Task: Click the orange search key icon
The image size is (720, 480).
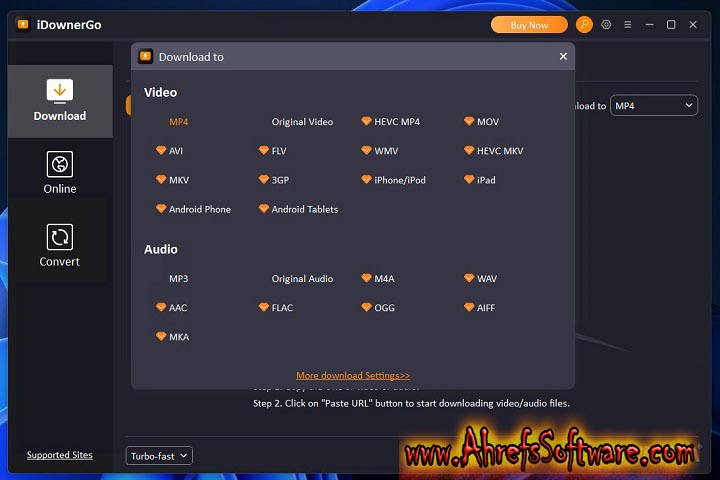Action: 584,25
